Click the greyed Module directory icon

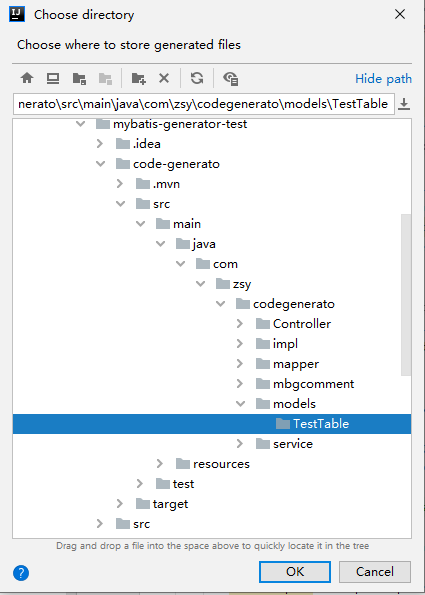[105, 79]
